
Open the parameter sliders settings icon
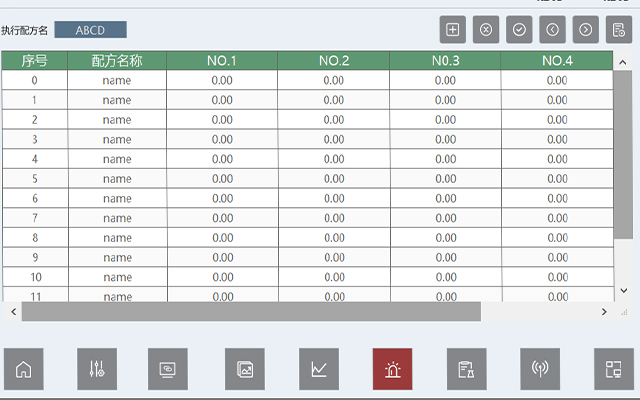pos(97,369)
